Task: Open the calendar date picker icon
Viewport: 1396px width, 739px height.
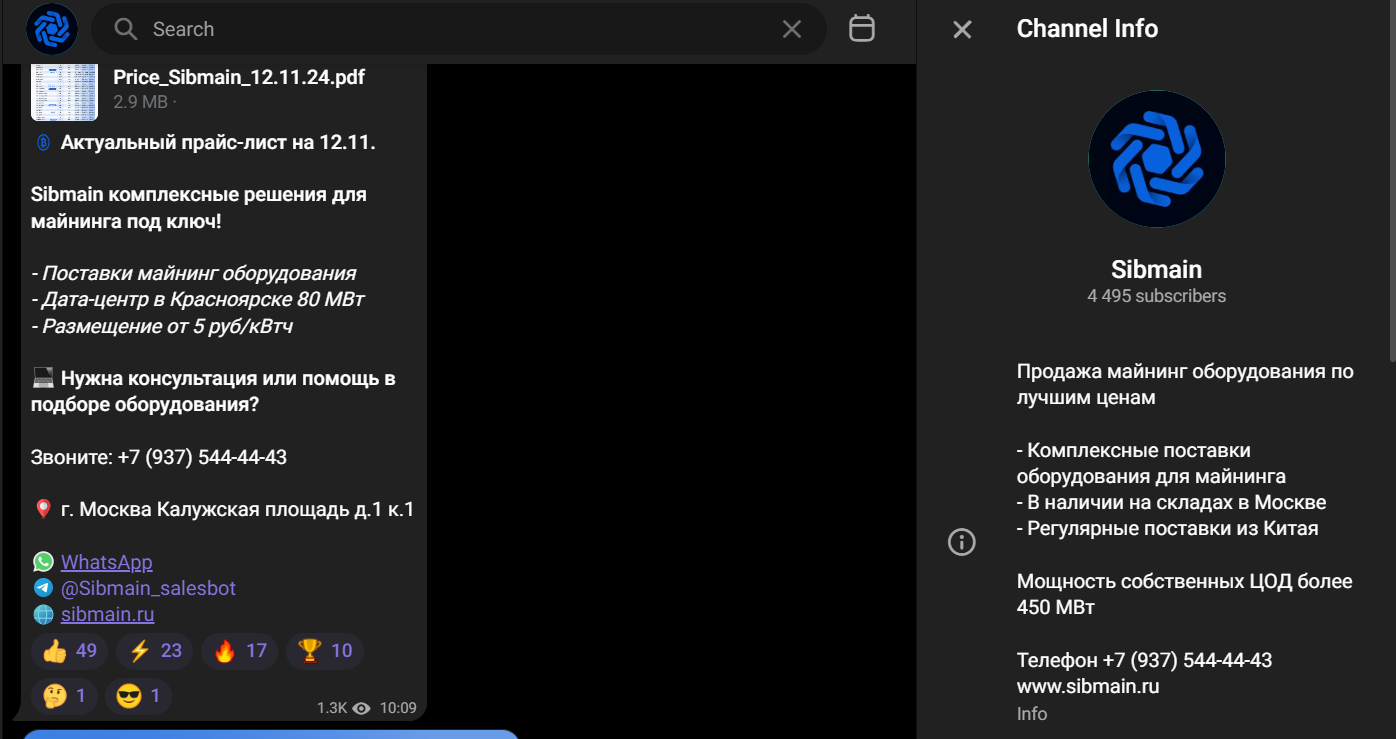Action: tap(862, 28)
